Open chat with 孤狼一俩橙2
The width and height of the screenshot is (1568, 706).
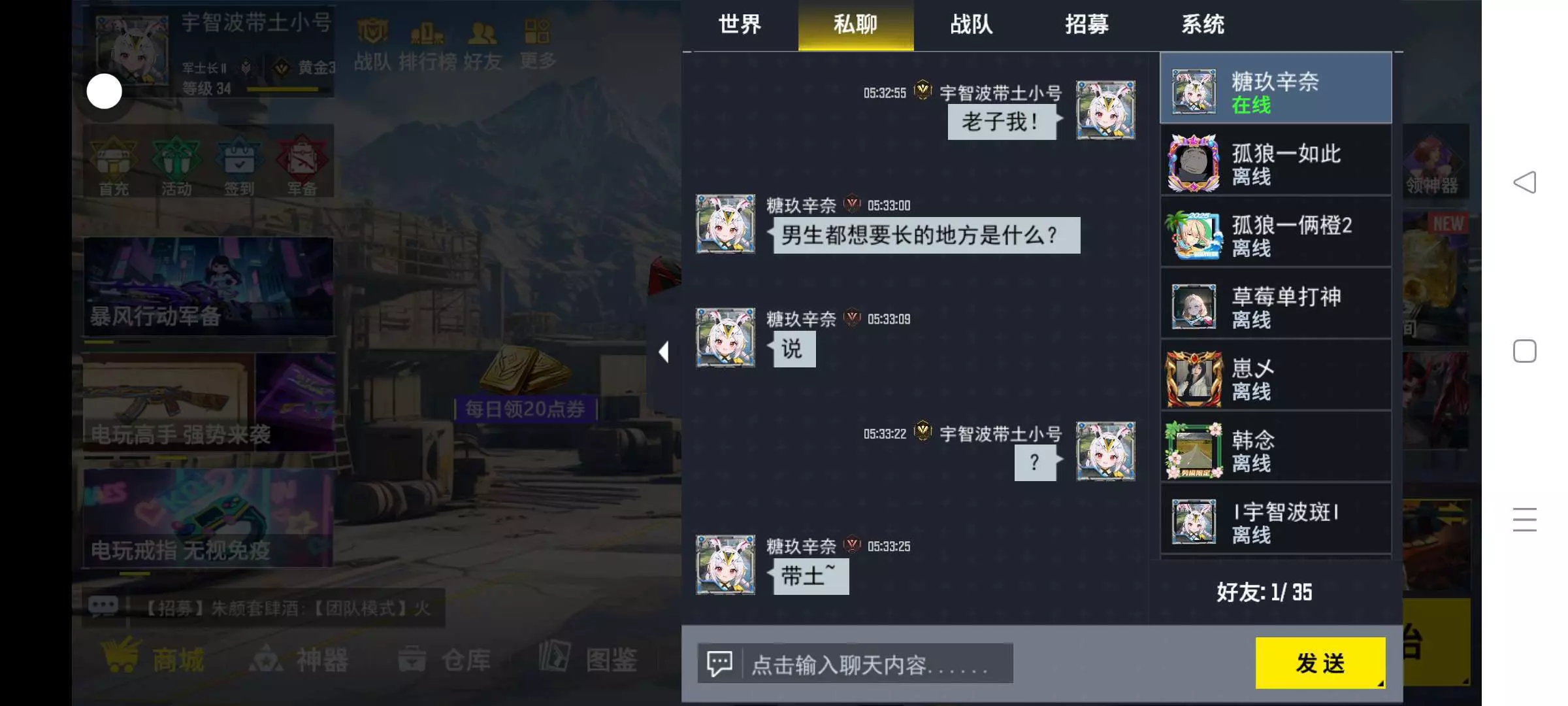(1276, 235)
